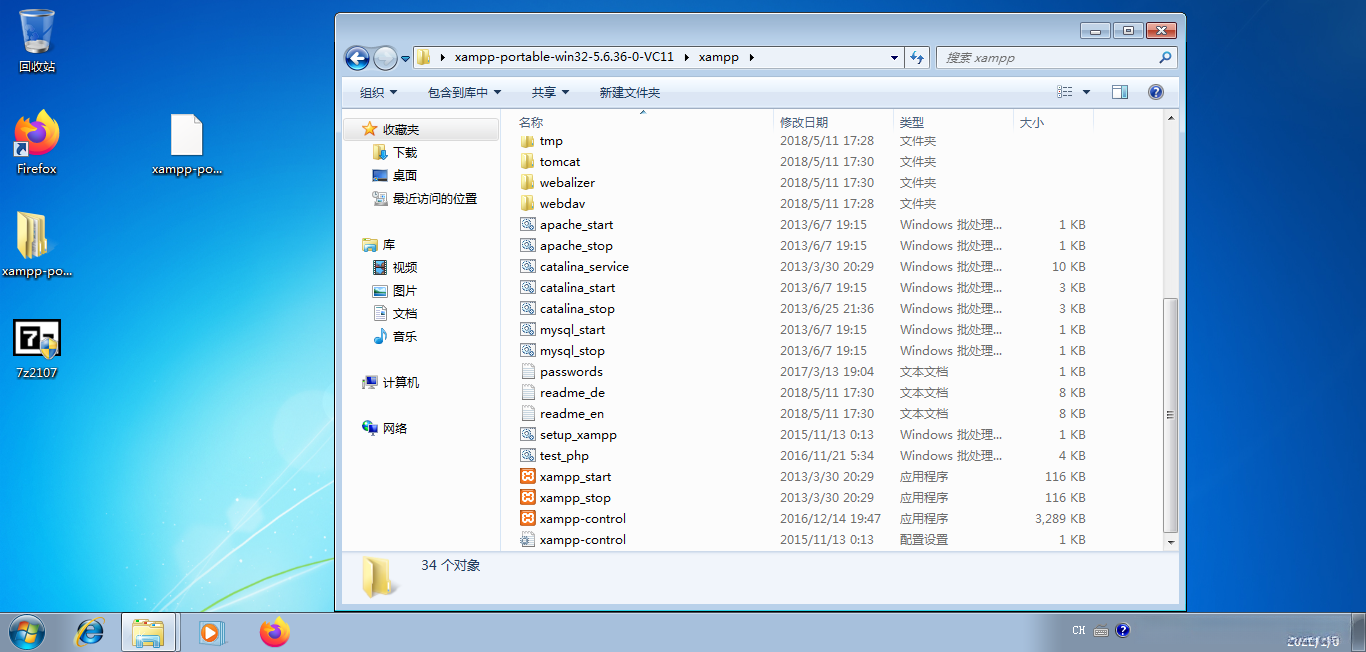The image size is (1366, 652).
Task: Click the search magnifier icon
Action: (1165, 58)
